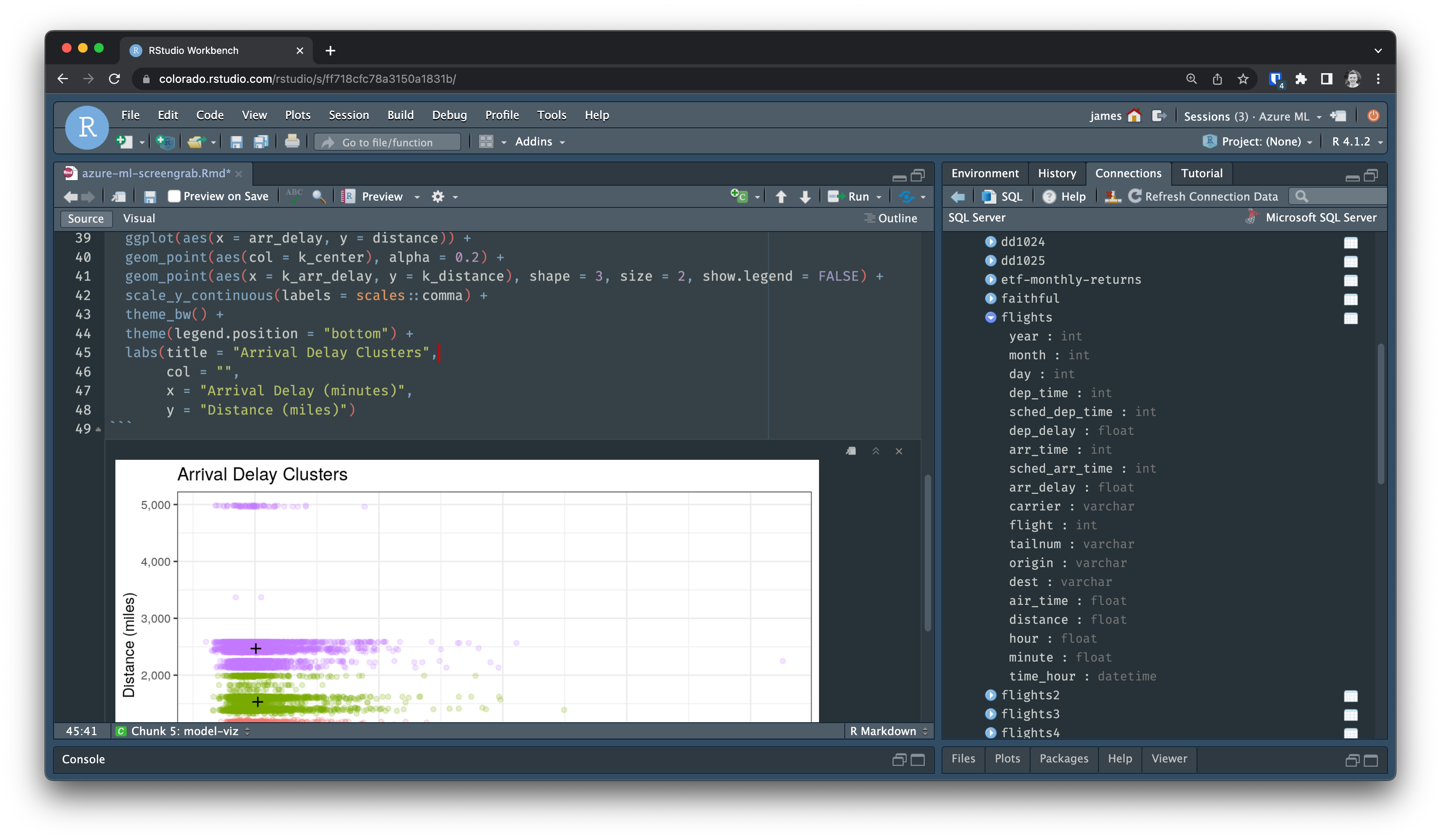Go to previous chunk with up arrow
The image size is (1441, 840).
coord(780,197)
